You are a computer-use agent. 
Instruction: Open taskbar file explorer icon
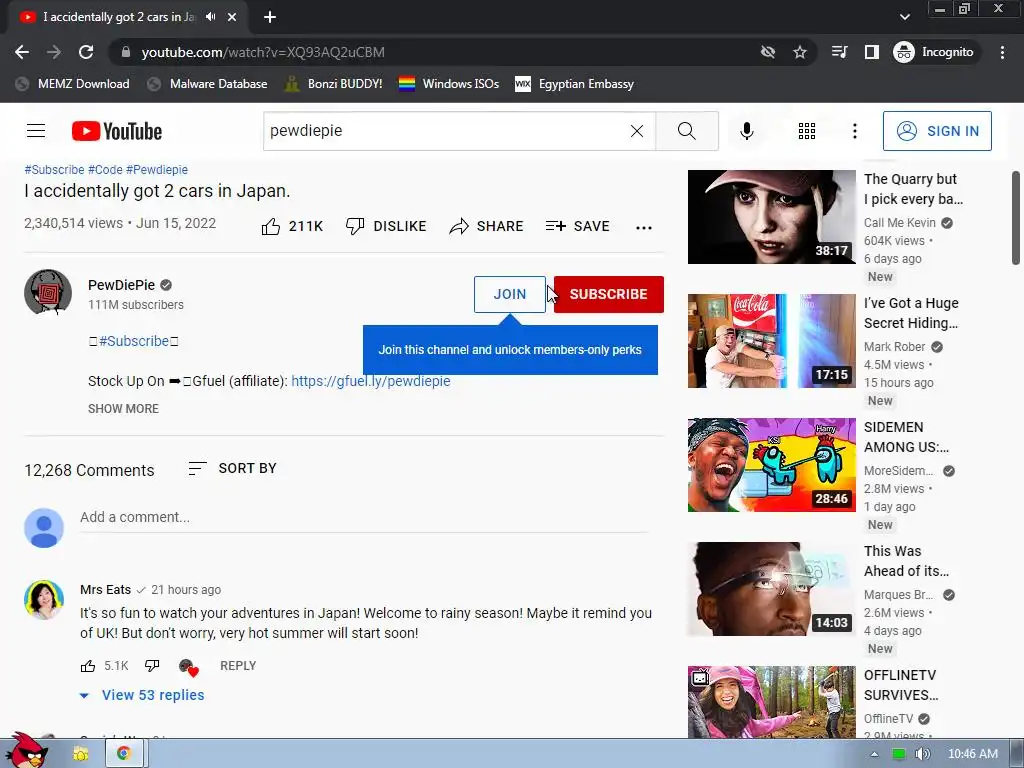[81, 754]
